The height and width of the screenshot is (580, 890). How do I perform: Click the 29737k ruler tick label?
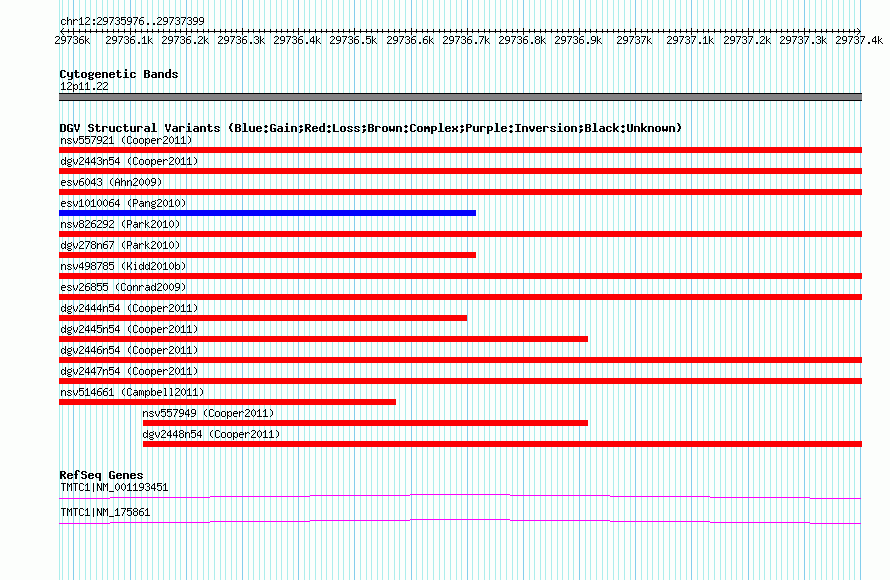634,40
